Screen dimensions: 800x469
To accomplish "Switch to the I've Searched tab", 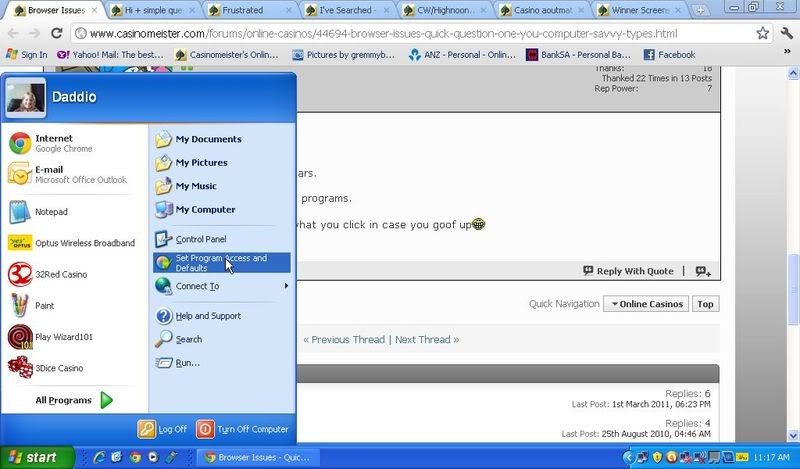I will point(348,10).
